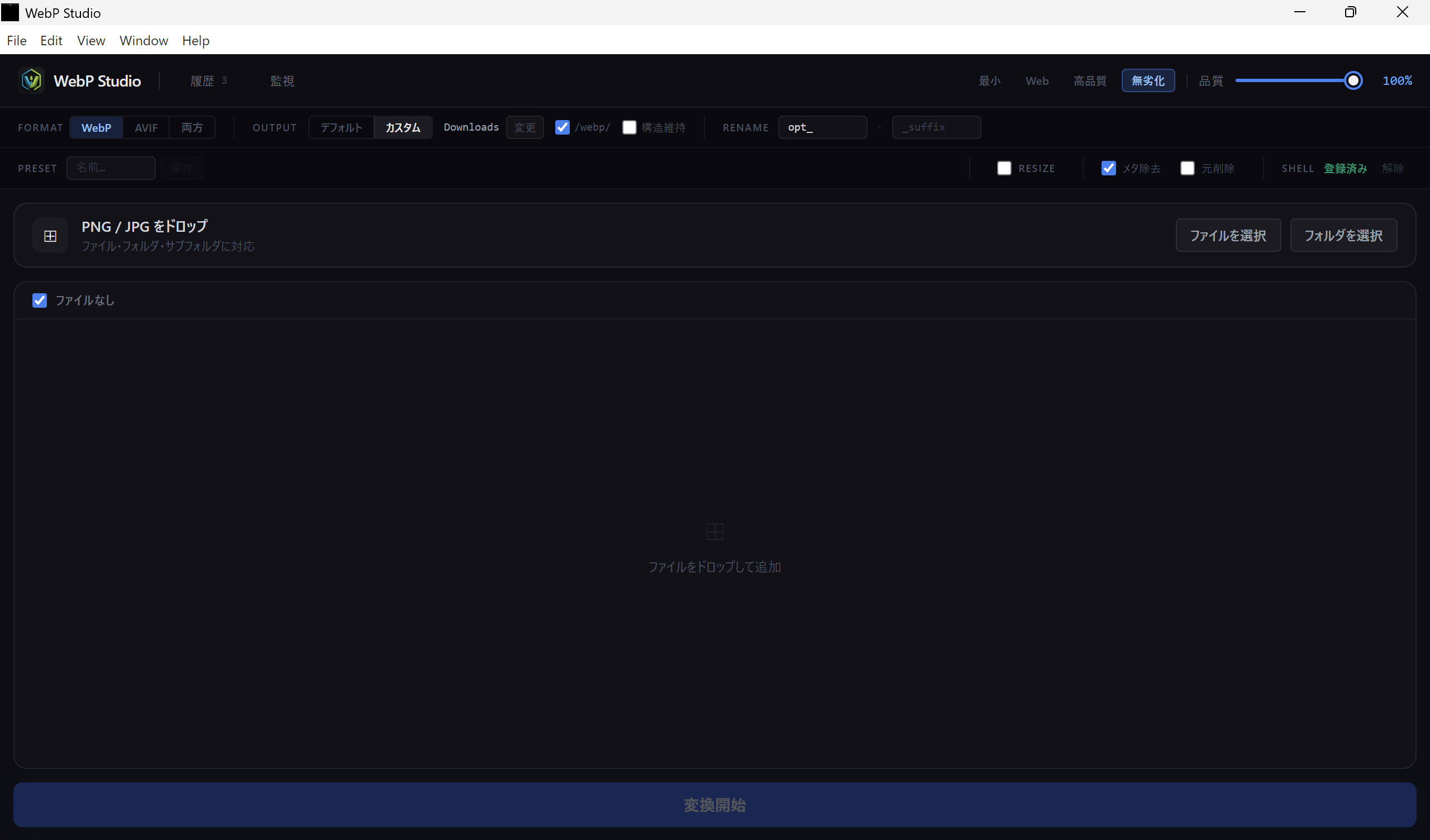Open the Help menu
Viewport: 1430px width, 840px height.
coord(196,40)
